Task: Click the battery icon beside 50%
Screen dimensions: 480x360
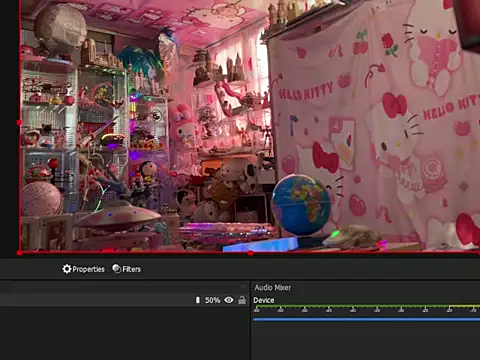Action: (198, 300)
